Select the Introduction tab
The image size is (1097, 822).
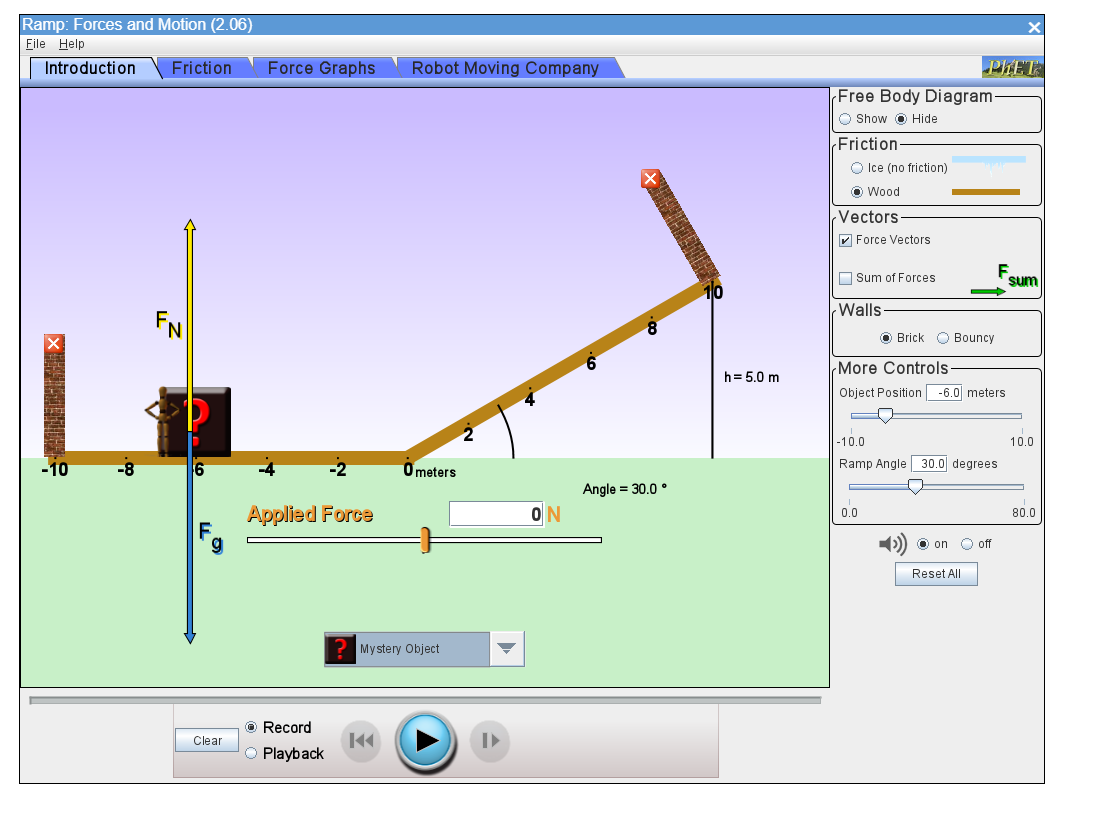coord(90,68)
